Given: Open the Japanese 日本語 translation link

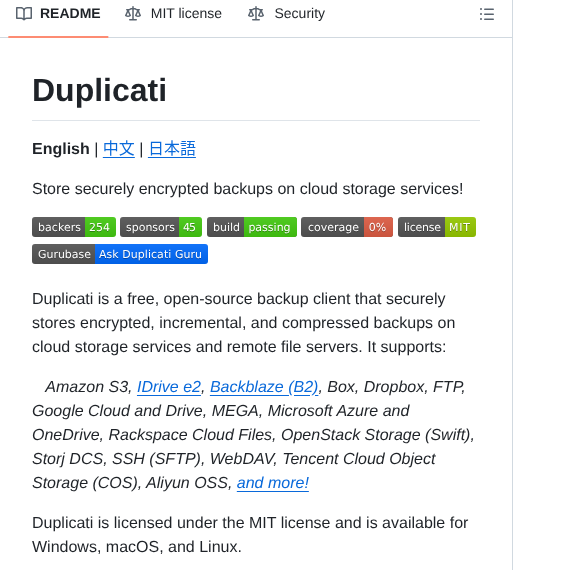Looking at the screenshot, I should pos(172,149).
